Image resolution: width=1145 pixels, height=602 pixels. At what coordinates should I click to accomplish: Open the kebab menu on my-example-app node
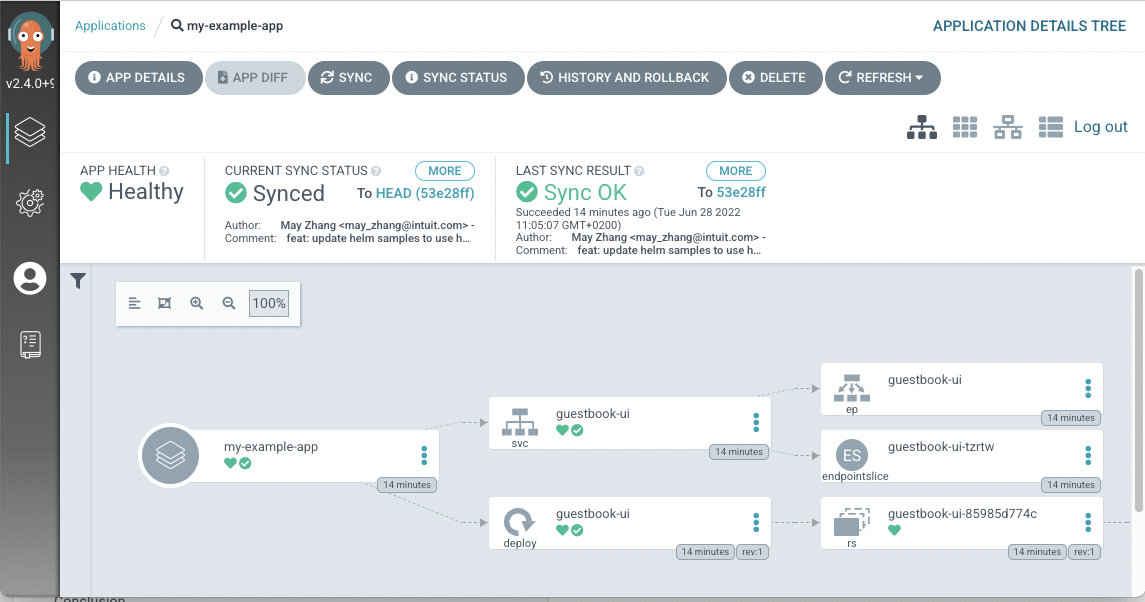pos(425,455)
